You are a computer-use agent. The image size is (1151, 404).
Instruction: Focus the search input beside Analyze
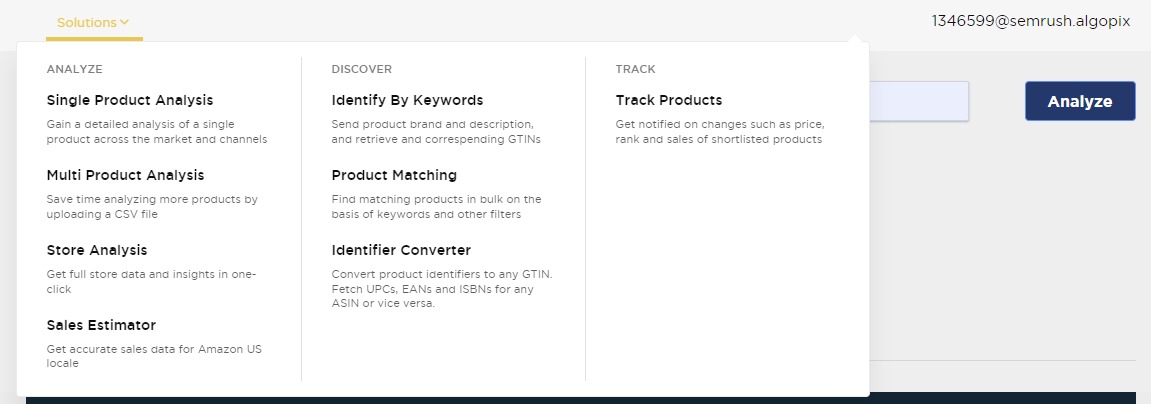coord(918,101)
